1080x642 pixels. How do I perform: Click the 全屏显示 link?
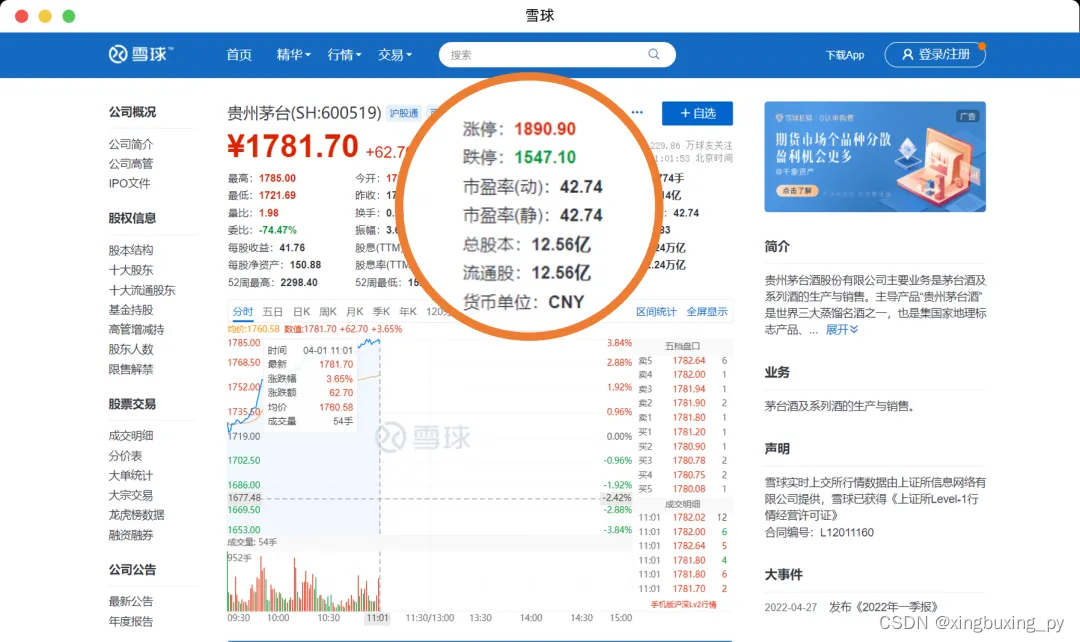(x=707, y=311)
